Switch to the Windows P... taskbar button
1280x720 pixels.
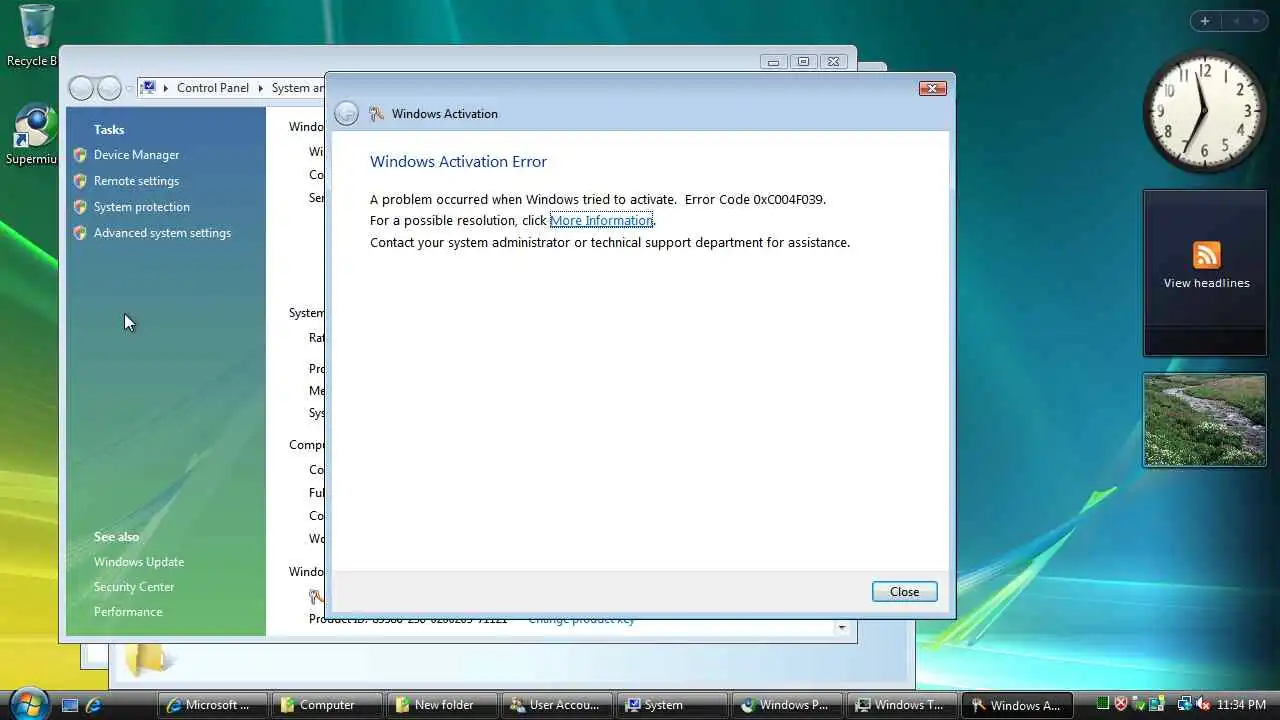[x=787, y=705]
